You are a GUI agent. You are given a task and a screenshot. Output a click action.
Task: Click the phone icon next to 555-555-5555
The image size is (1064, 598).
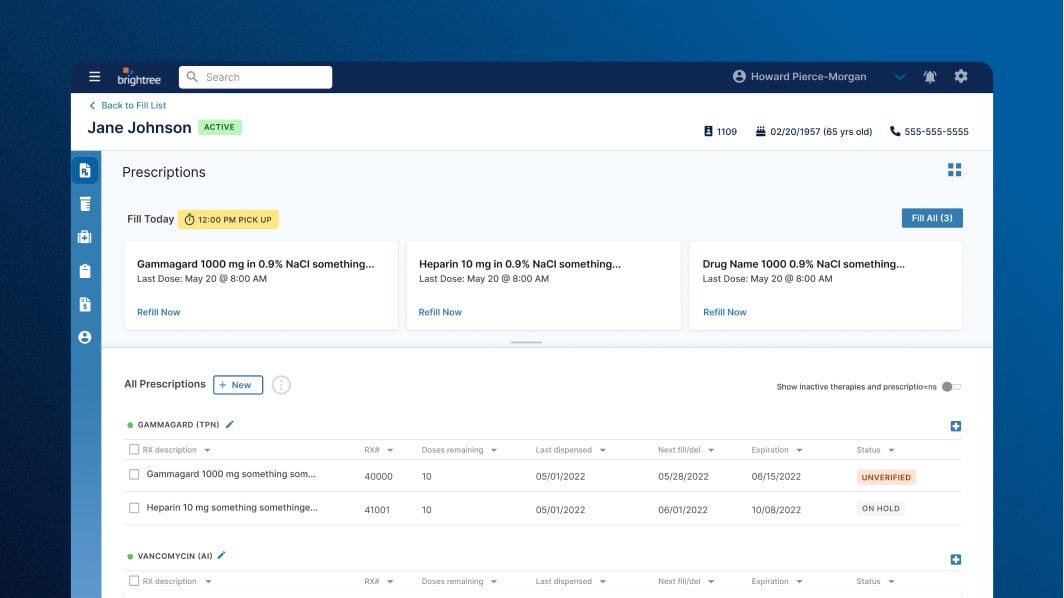(x=895, y=132)
